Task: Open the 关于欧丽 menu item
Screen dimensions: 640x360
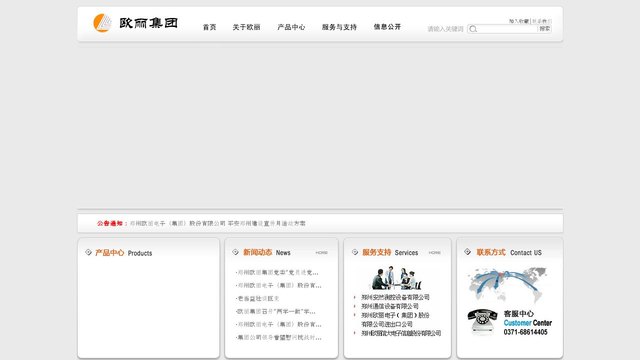Action: (246, 27)
